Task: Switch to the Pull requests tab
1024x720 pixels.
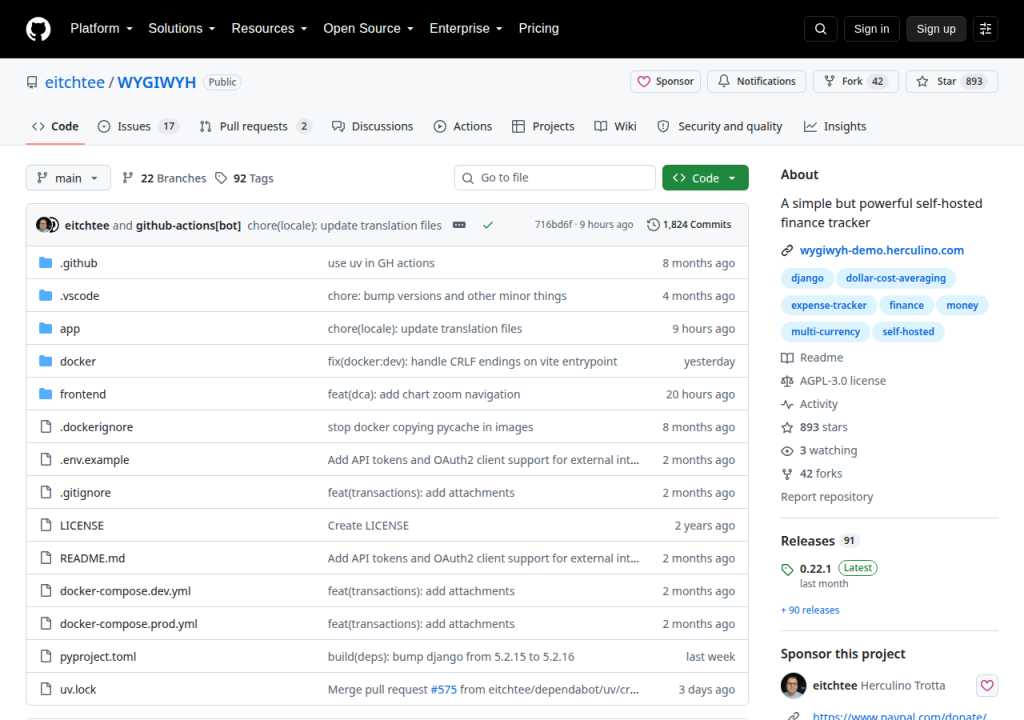Action: pyautogui.click(x=256, y=126)
